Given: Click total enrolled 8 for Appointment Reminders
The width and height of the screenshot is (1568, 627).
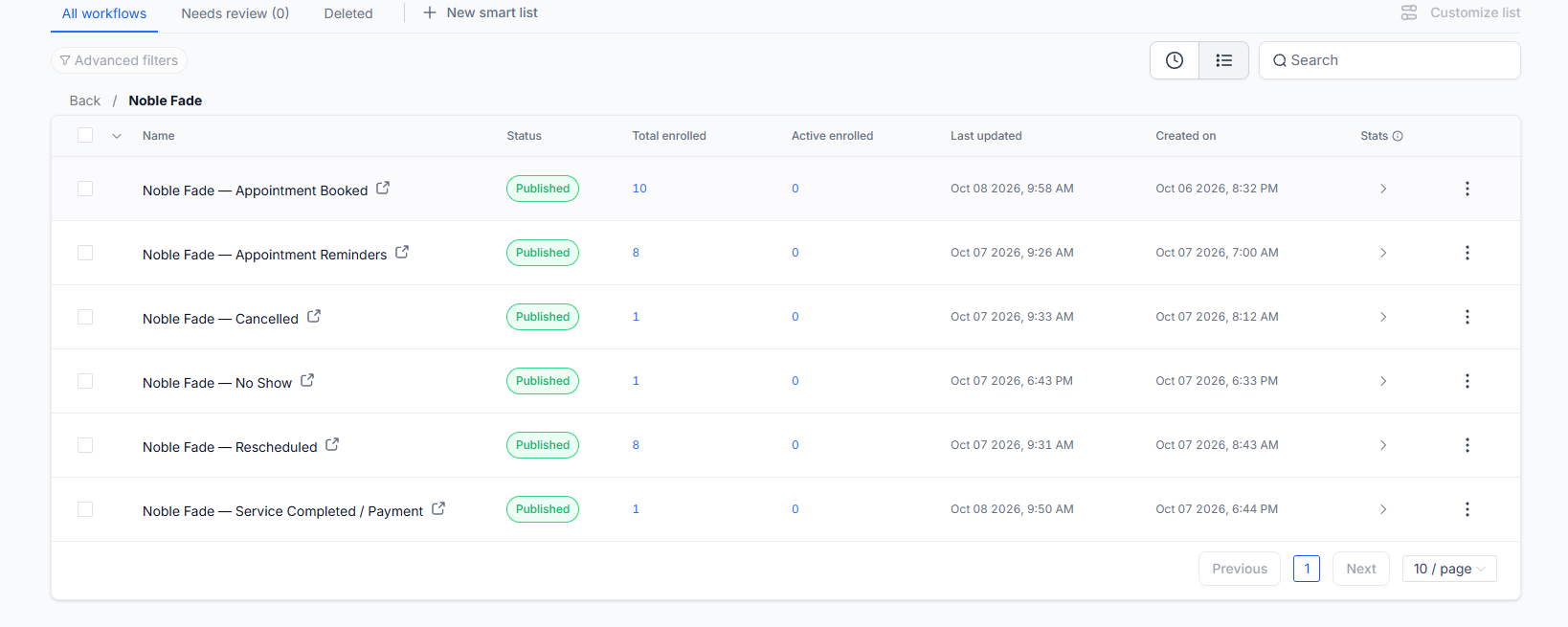Looking at the screenshot, I should point(636,253).
